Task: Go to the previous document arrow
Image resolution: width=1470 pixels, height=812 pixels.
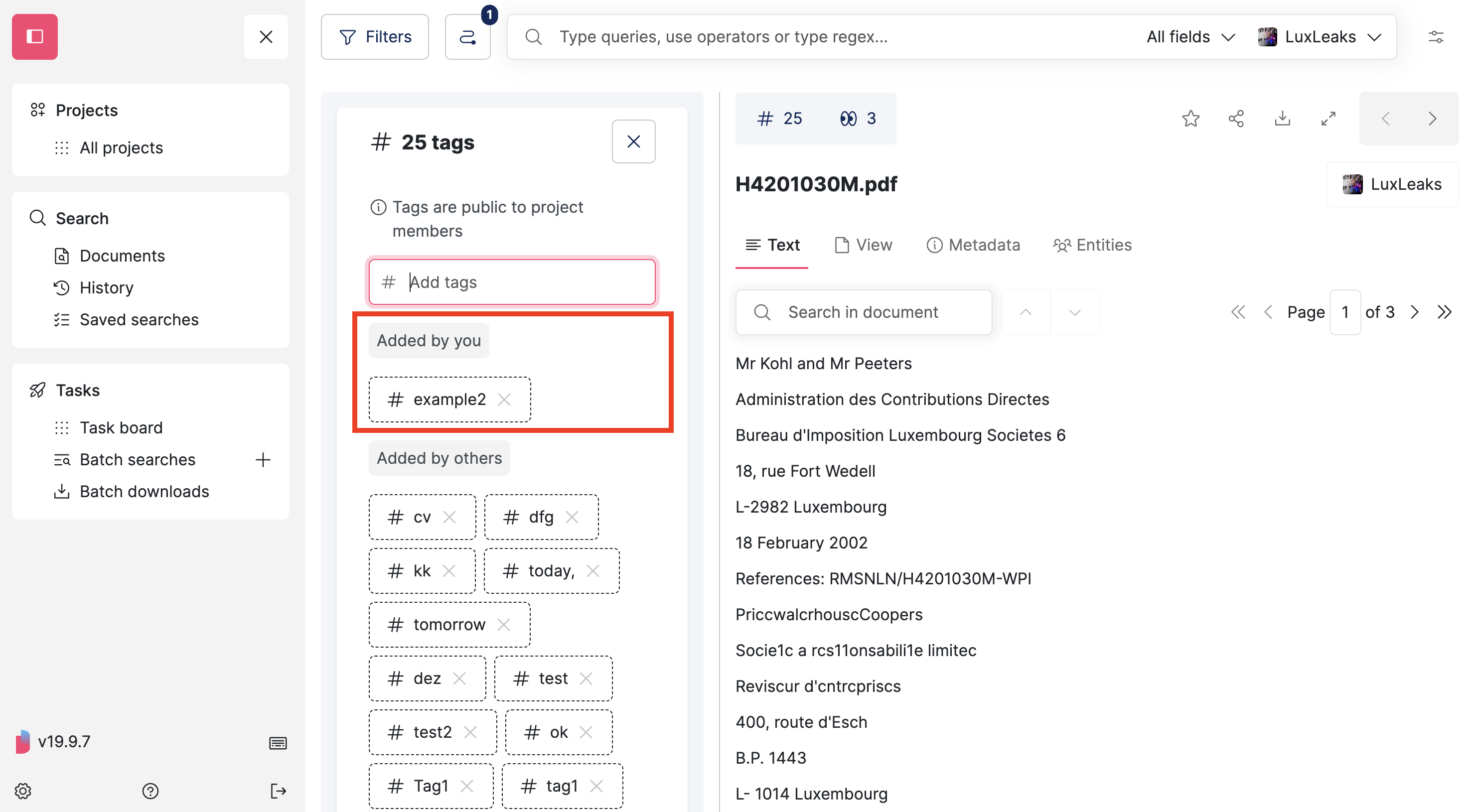Action: (x=1386, y=118)
